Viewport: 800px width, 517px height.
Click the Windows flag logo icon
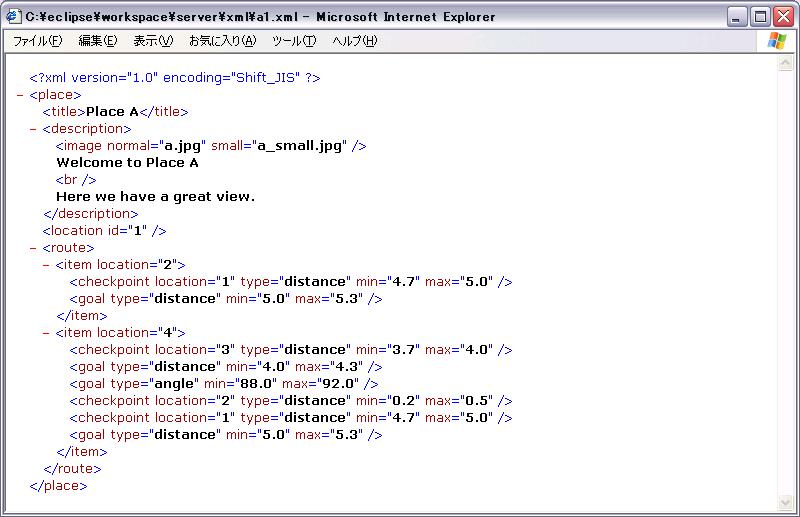point(777,40)
